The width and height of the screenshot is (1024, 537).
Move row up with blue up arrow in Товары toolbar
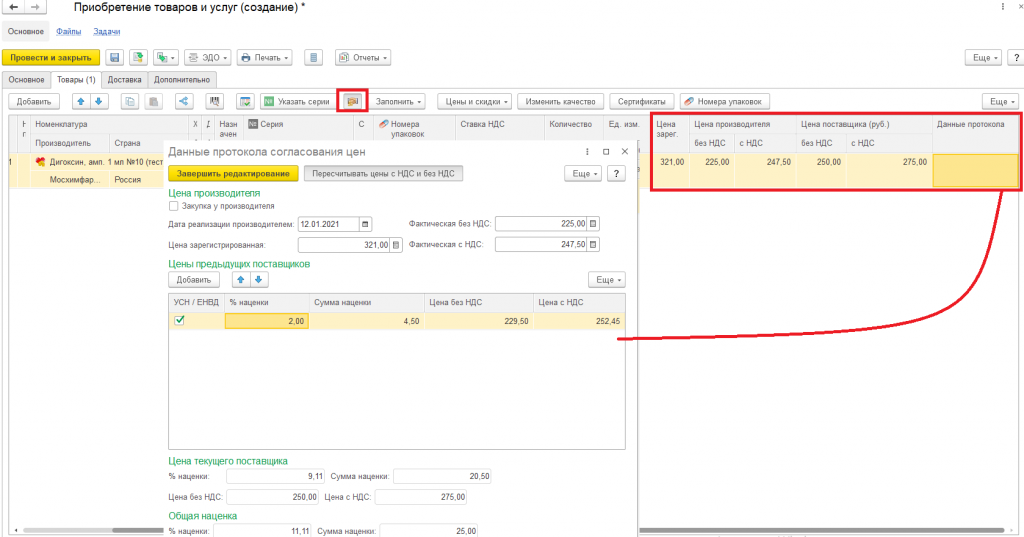click(x=81, y=101)
